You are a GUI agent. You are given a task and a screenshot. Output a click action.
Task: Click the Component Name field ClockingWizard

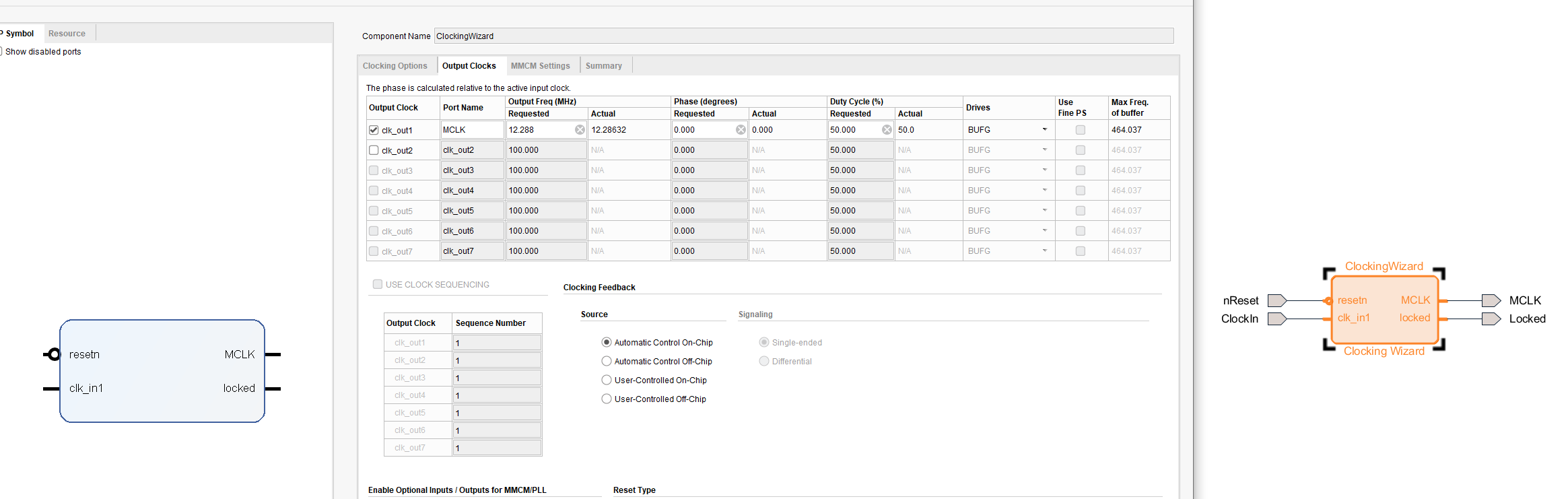pos(804,36)
